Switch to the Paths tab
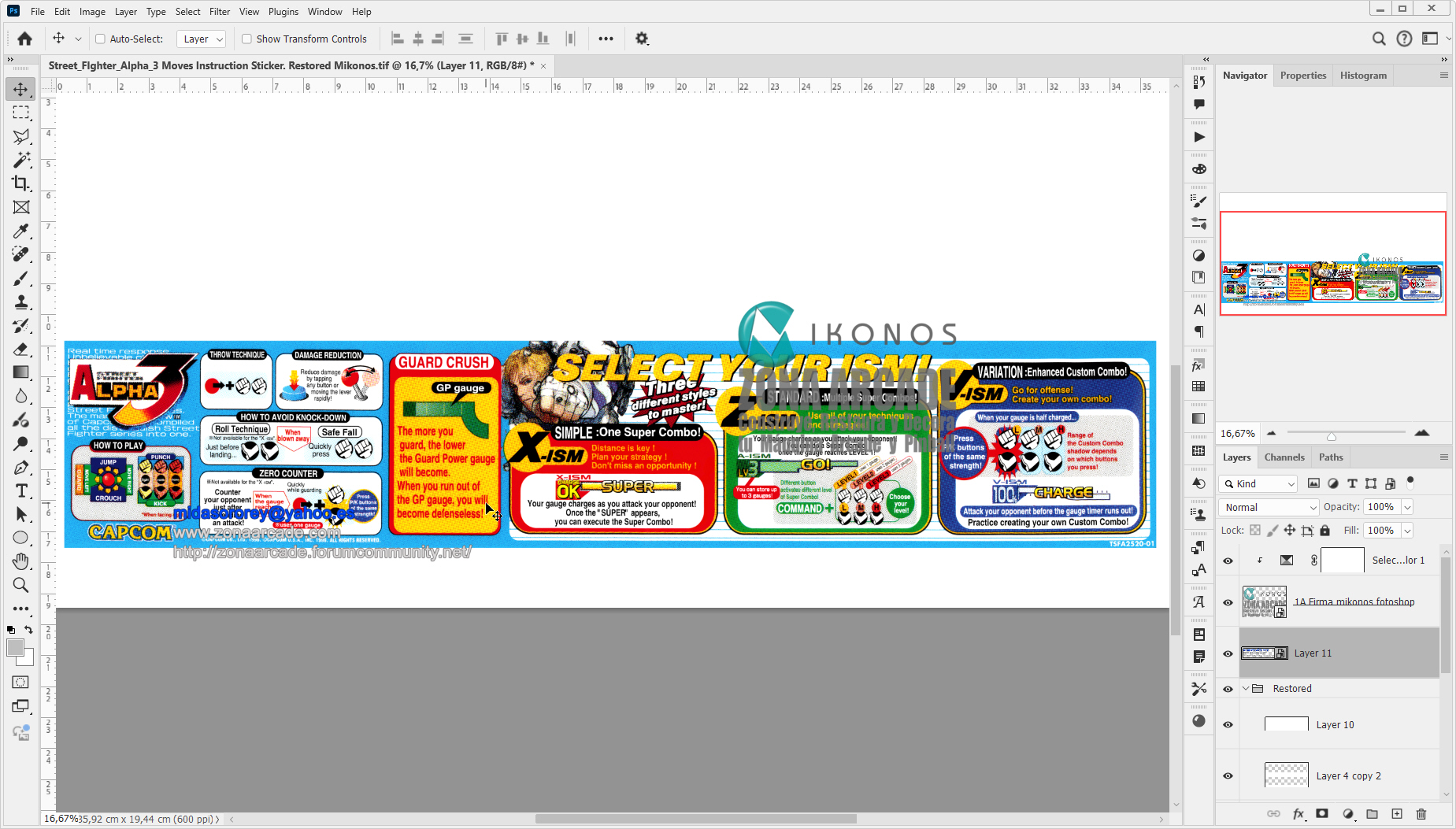 pyautogui.click(x=1331, y=457)
